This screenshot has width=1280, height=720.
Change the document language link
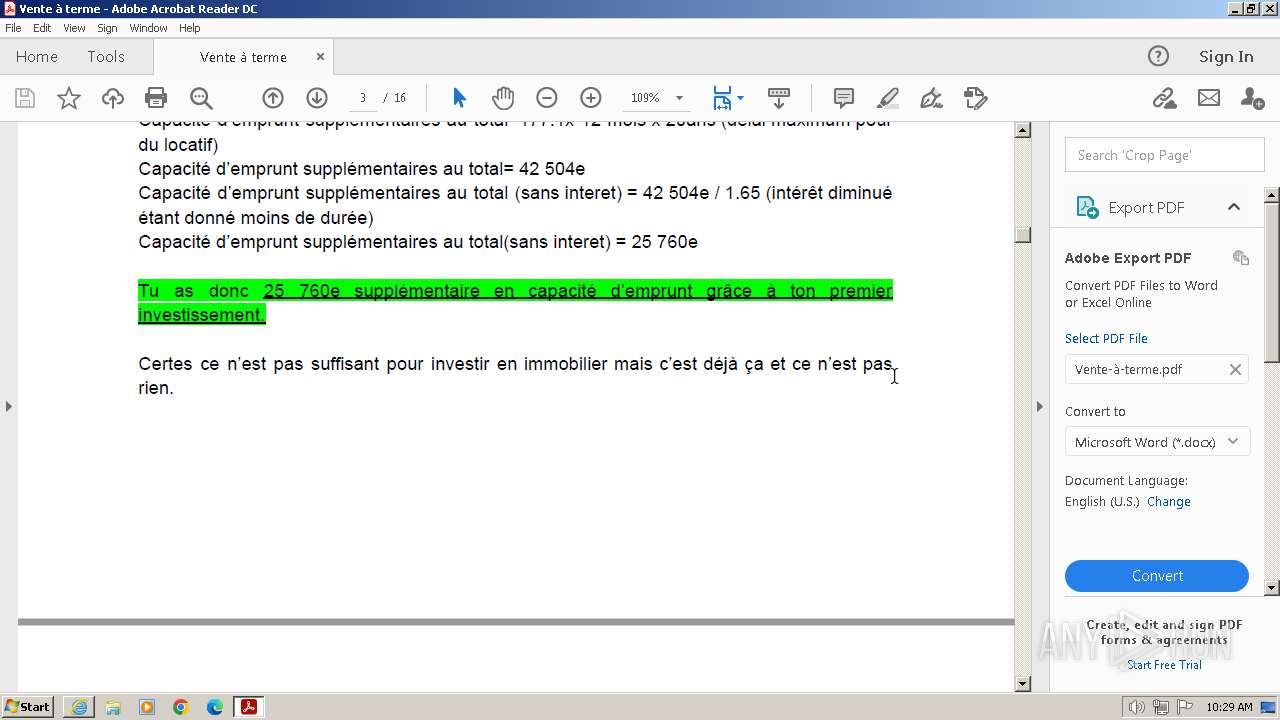[1168, 501]
